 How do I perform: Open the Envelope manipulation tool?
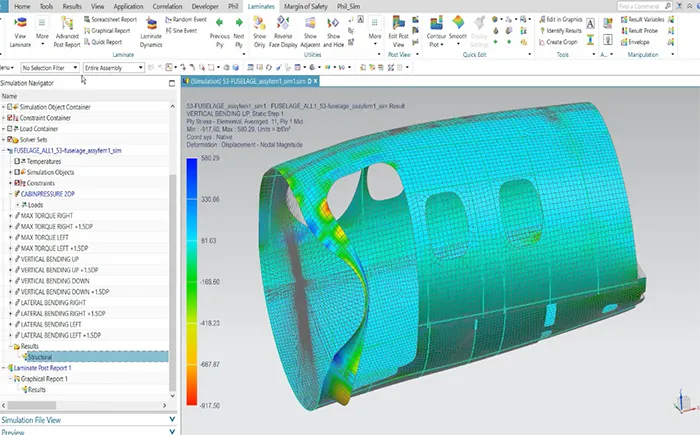635,42
